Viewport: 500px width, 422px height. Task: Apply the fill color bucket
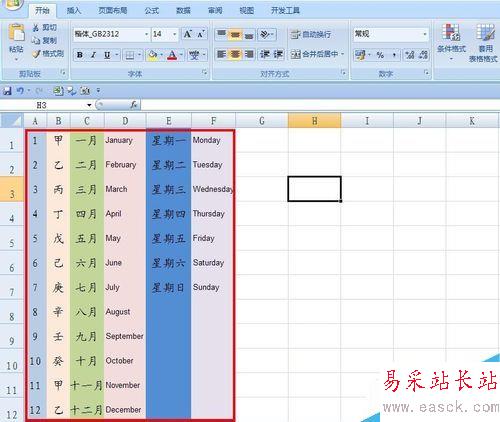(153, 55)
